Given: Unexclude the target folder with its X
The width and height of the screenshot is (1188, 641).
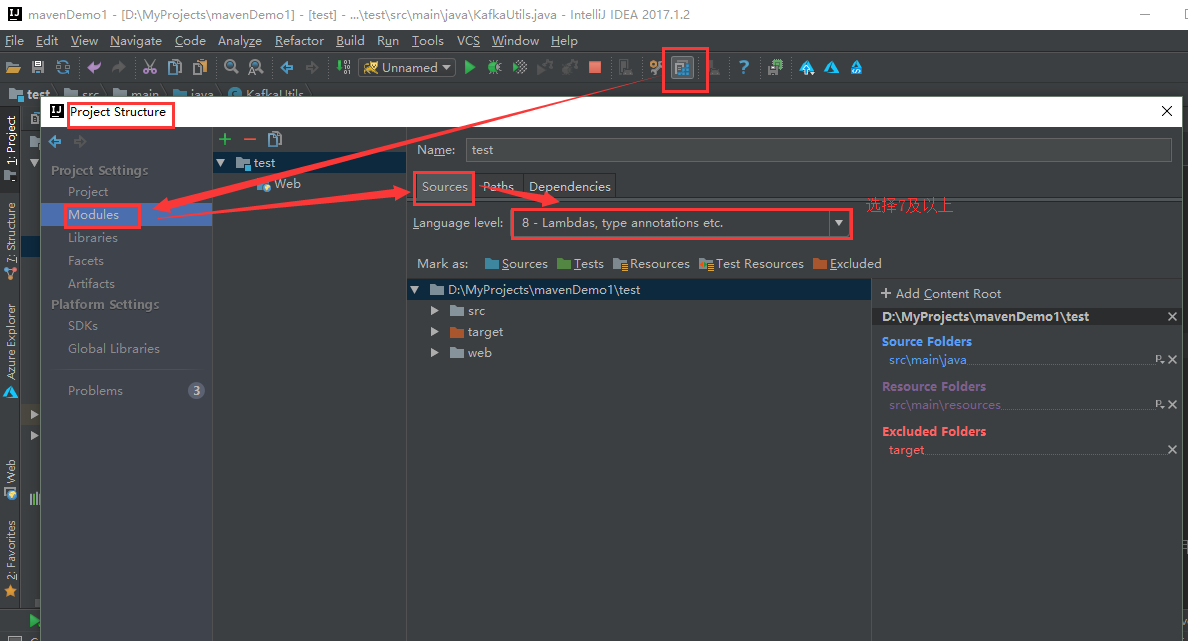Looking at the screenshot, I should [1172, 449].
